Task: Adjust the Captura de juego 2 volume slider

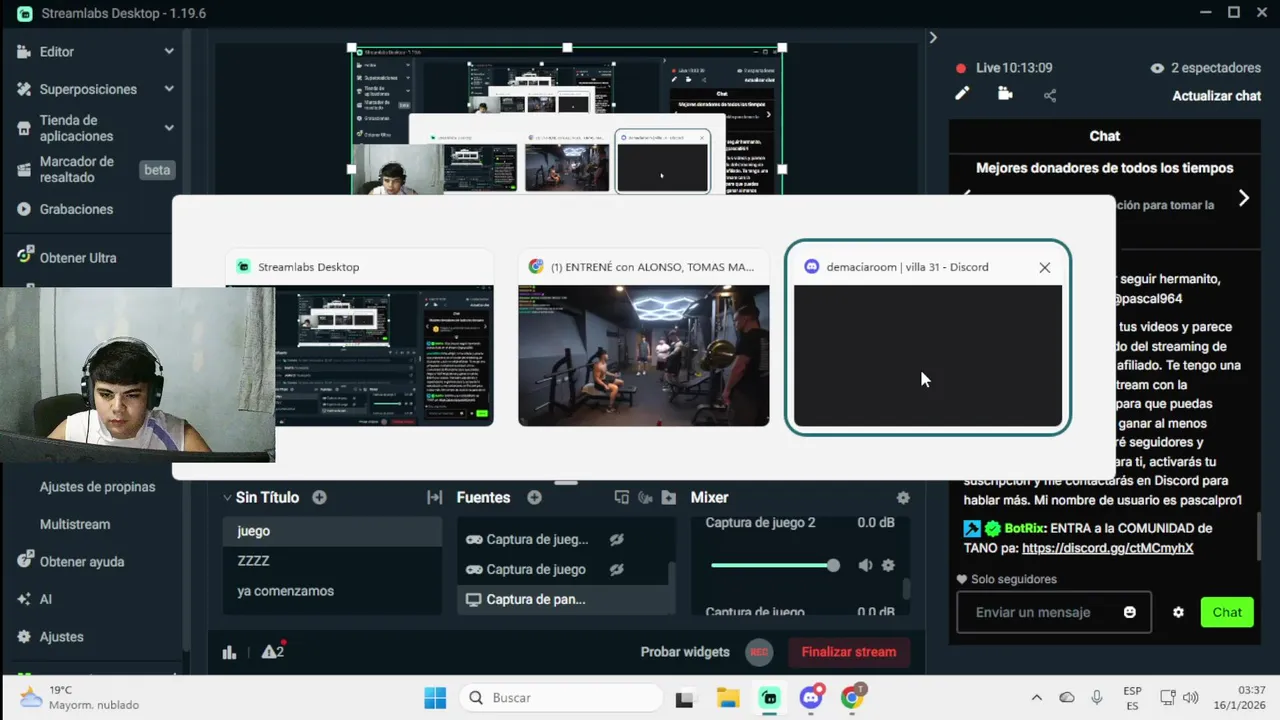Action: pyautogui.click(x=775, y=565)
